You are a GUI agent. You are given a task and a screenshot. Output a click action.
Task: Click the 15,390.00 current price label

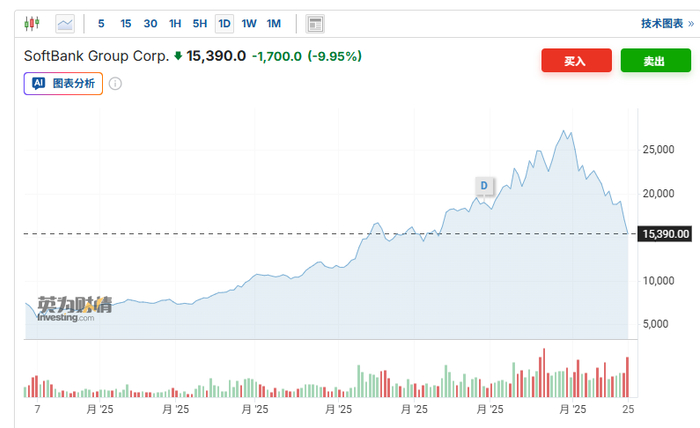664,234
